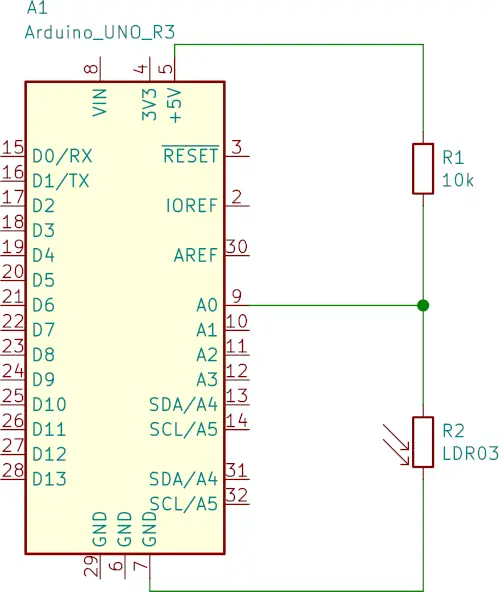Click the VIN pin label
Viewport: 500px width, 592px height.
[100, 102]
